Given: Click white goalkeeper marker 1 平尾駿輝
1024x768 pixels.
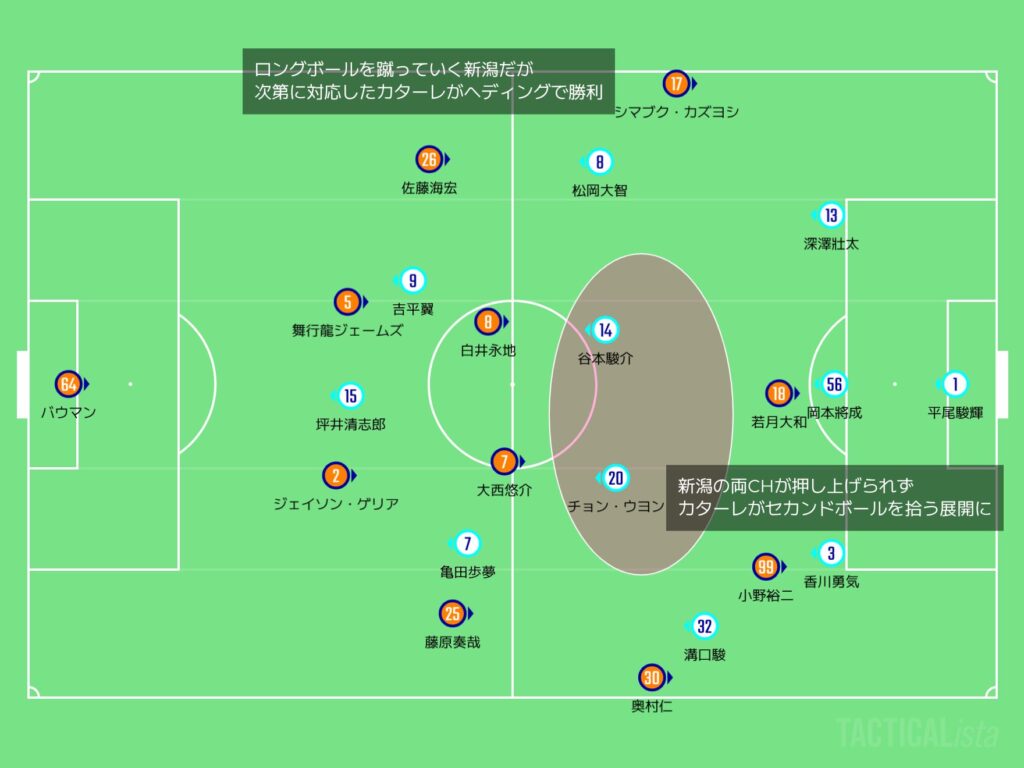Looking at the screenshot, I should pos(954,384).
